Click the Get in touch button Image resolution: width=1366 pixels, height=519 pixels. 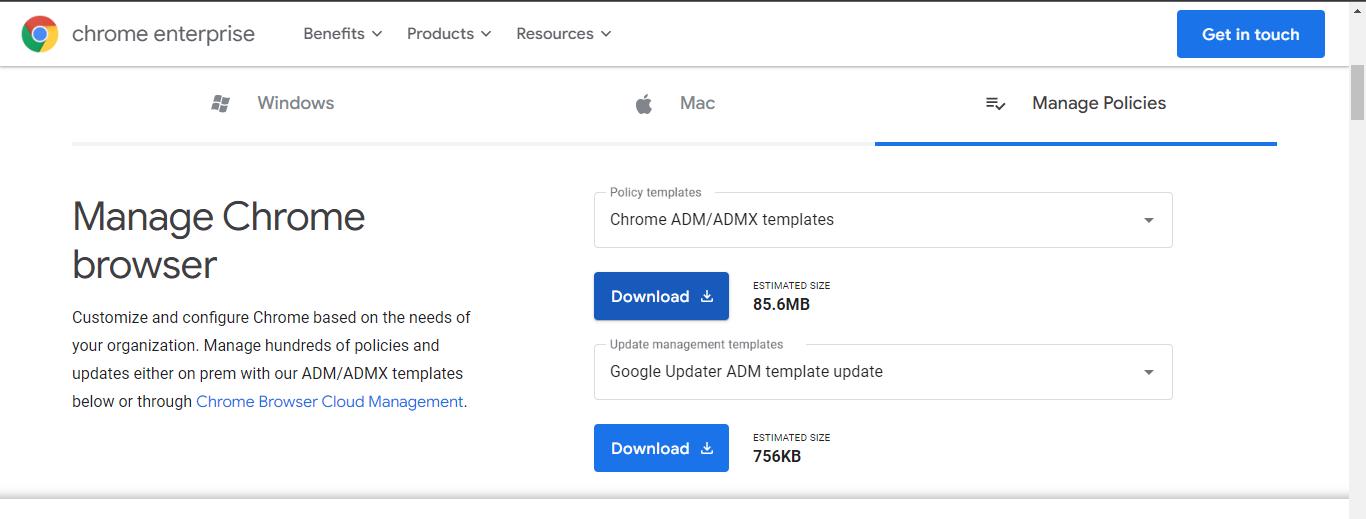click(1251, 34)
